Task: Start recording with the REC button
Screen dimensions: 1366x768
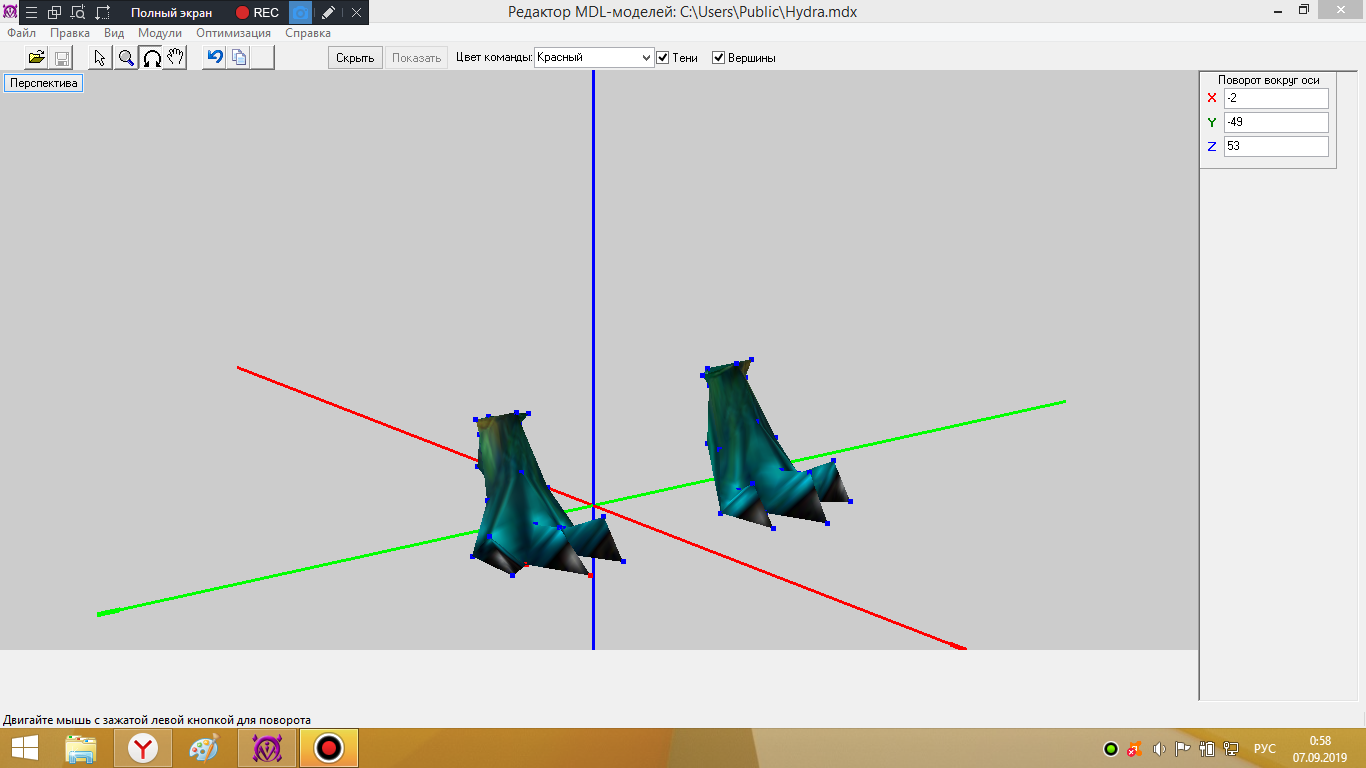Action: point(257,13)
